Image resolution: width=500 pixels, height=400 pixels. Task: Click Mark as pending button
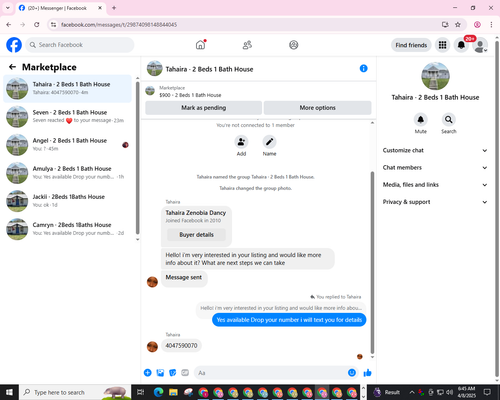tap(203, 108)
